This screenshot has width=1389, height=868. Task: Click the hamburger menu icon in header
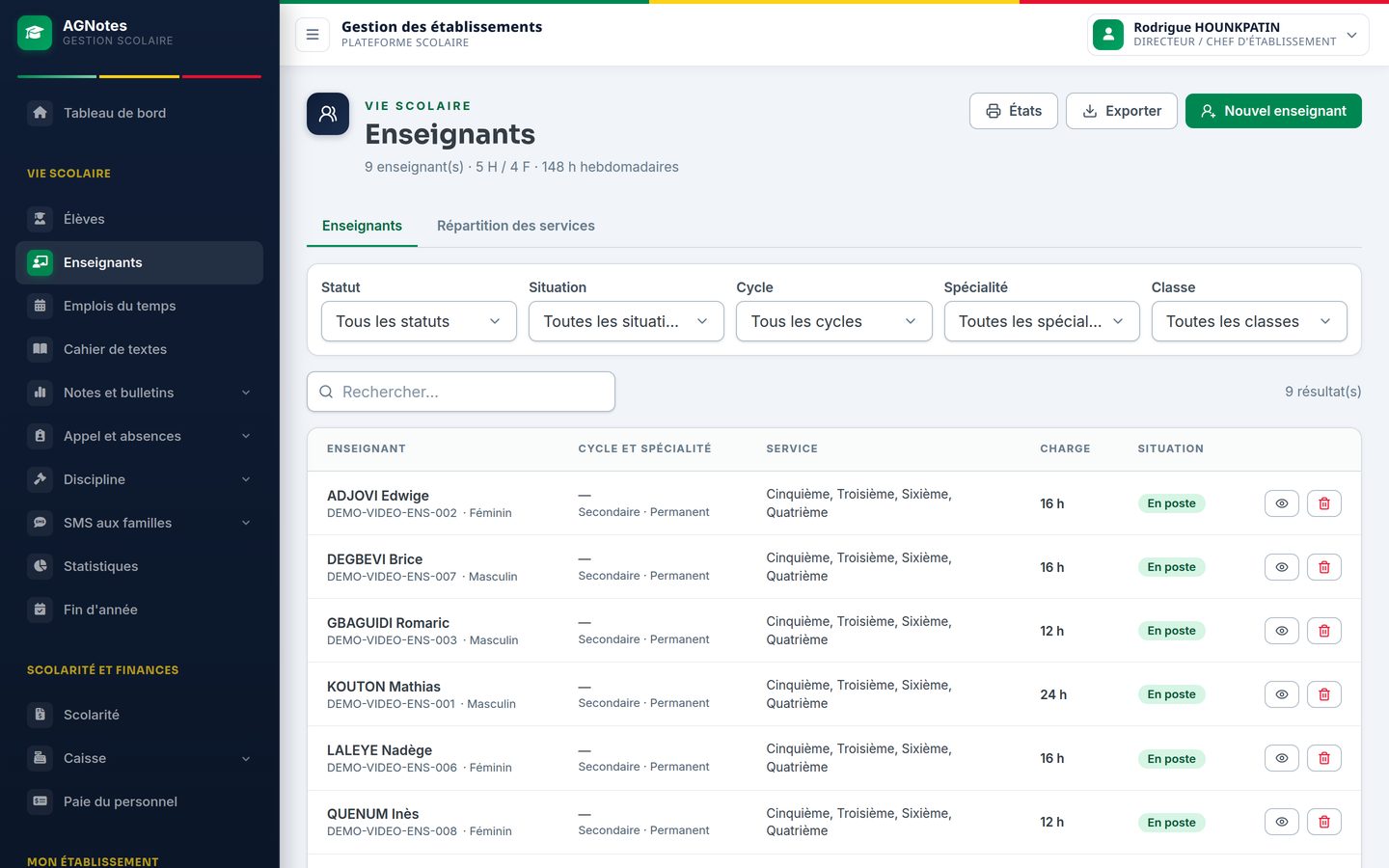313,35
